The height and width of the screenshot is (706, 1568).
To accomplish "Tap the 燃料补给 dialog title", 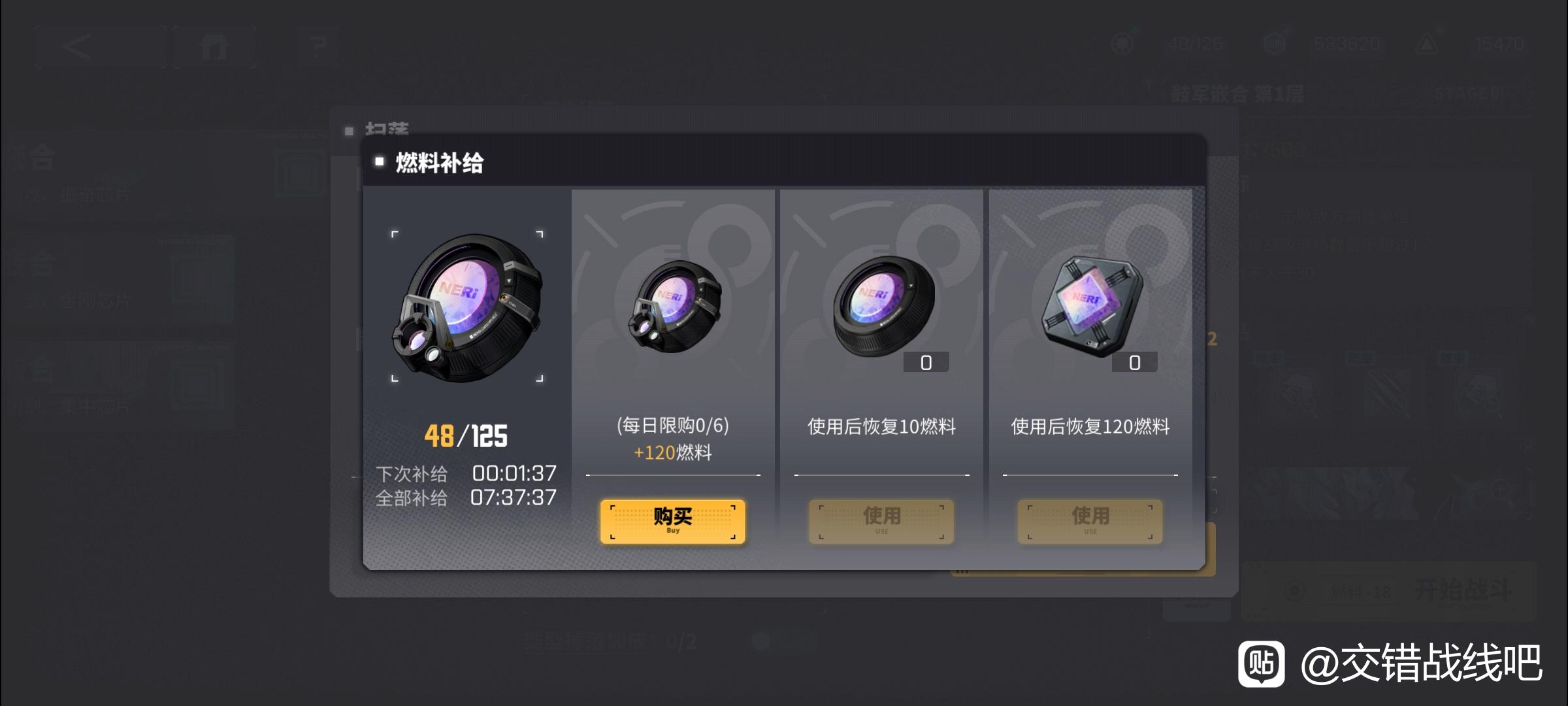I will (439, 162).
